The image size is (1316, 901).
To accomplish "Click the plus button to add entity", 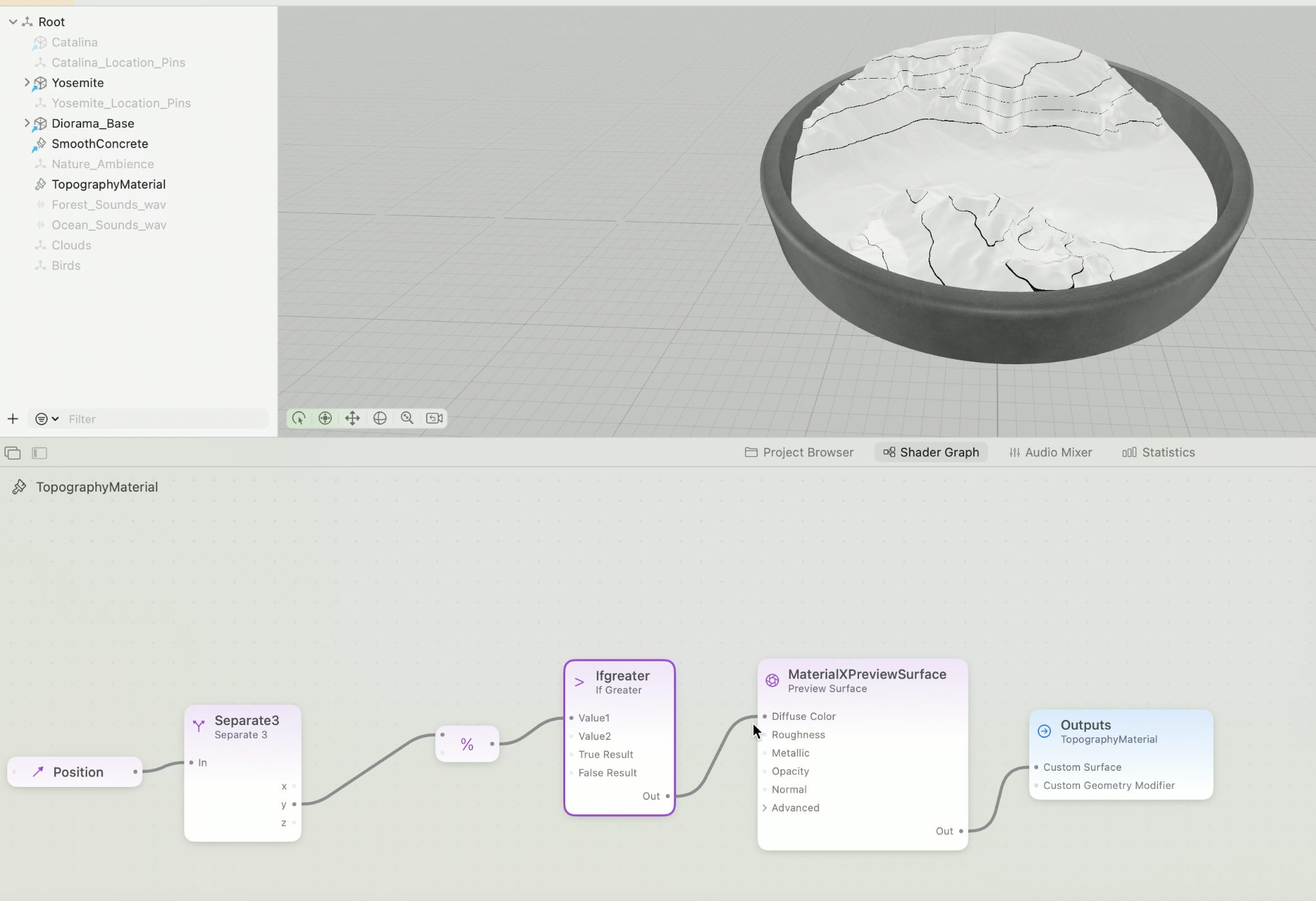I will [13, 419].
